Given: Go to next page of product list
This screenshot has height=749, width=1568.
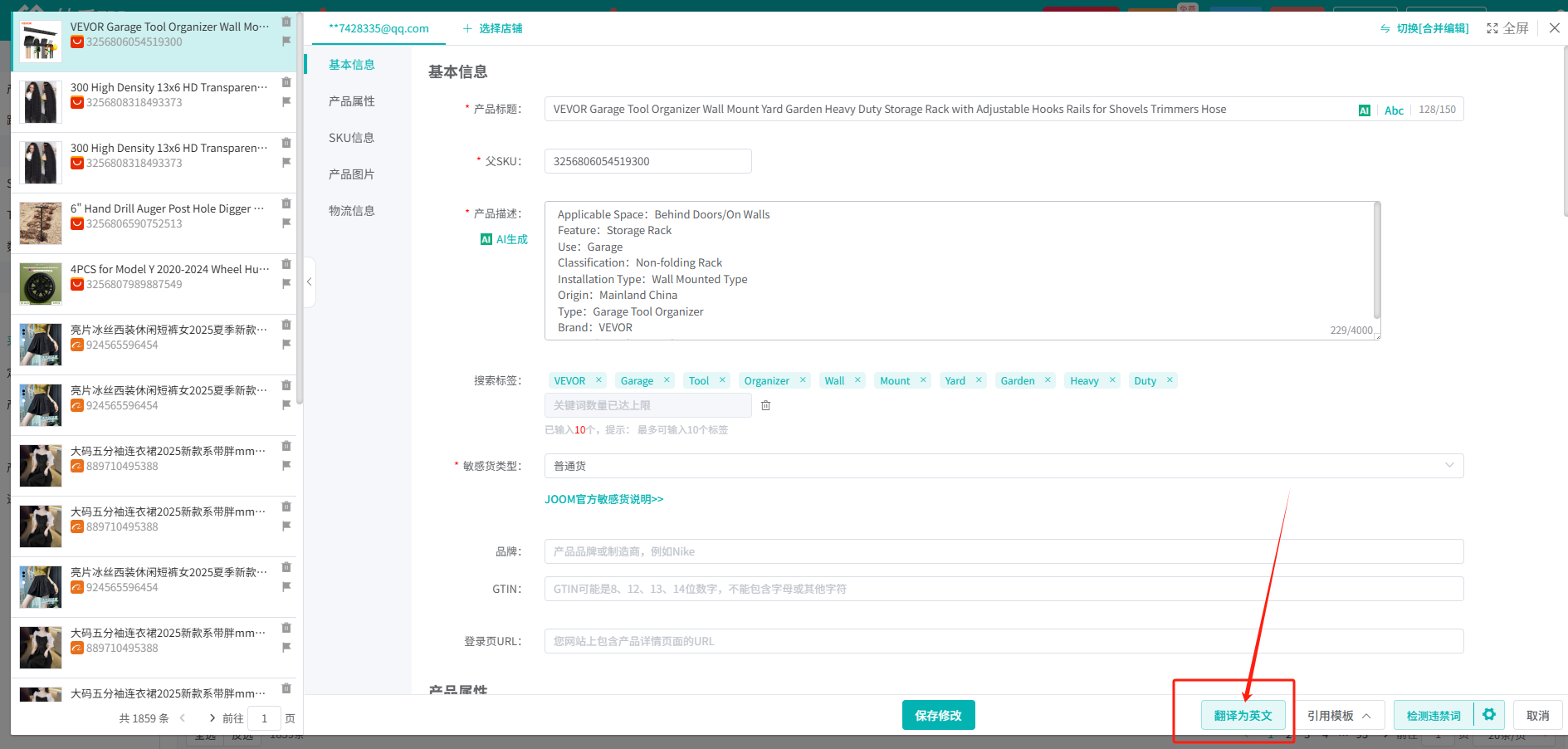Looking at the screenshot, I should point(212,718).
